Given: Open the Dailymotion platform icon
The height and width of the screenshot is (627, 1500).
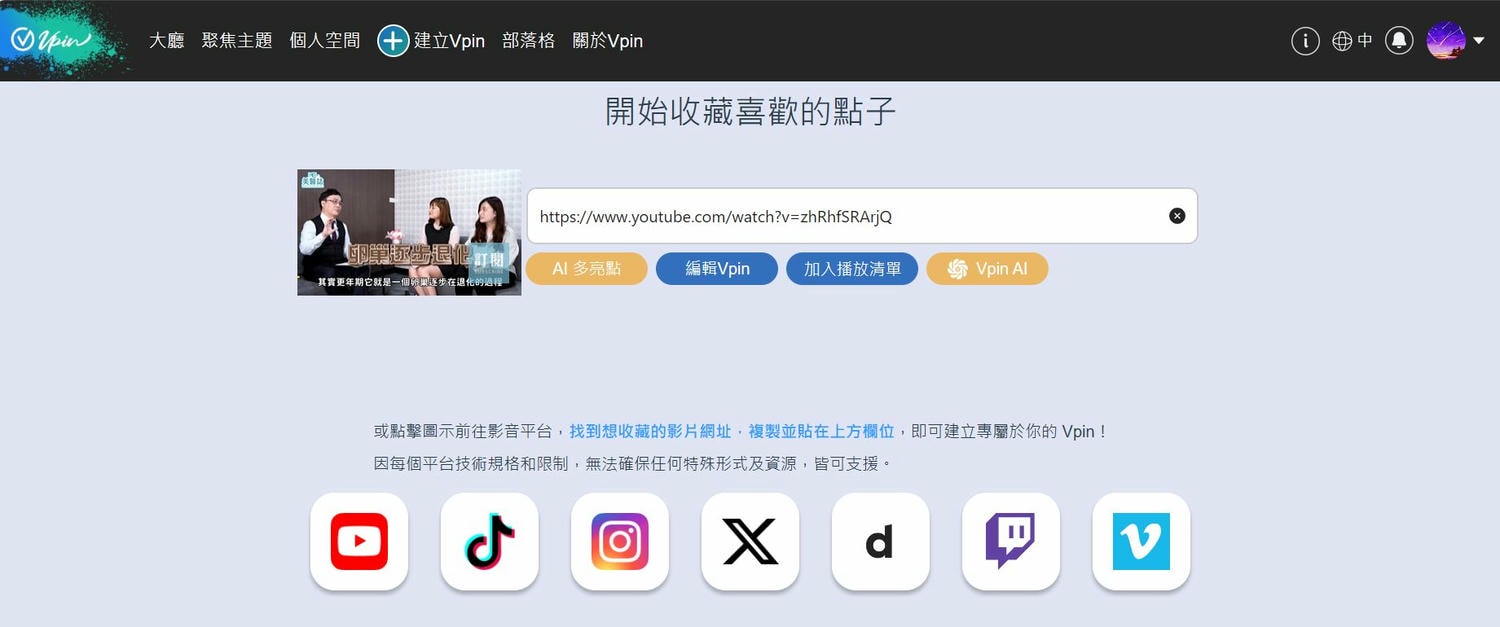Looking at the screenshot, I should [880, 541].
